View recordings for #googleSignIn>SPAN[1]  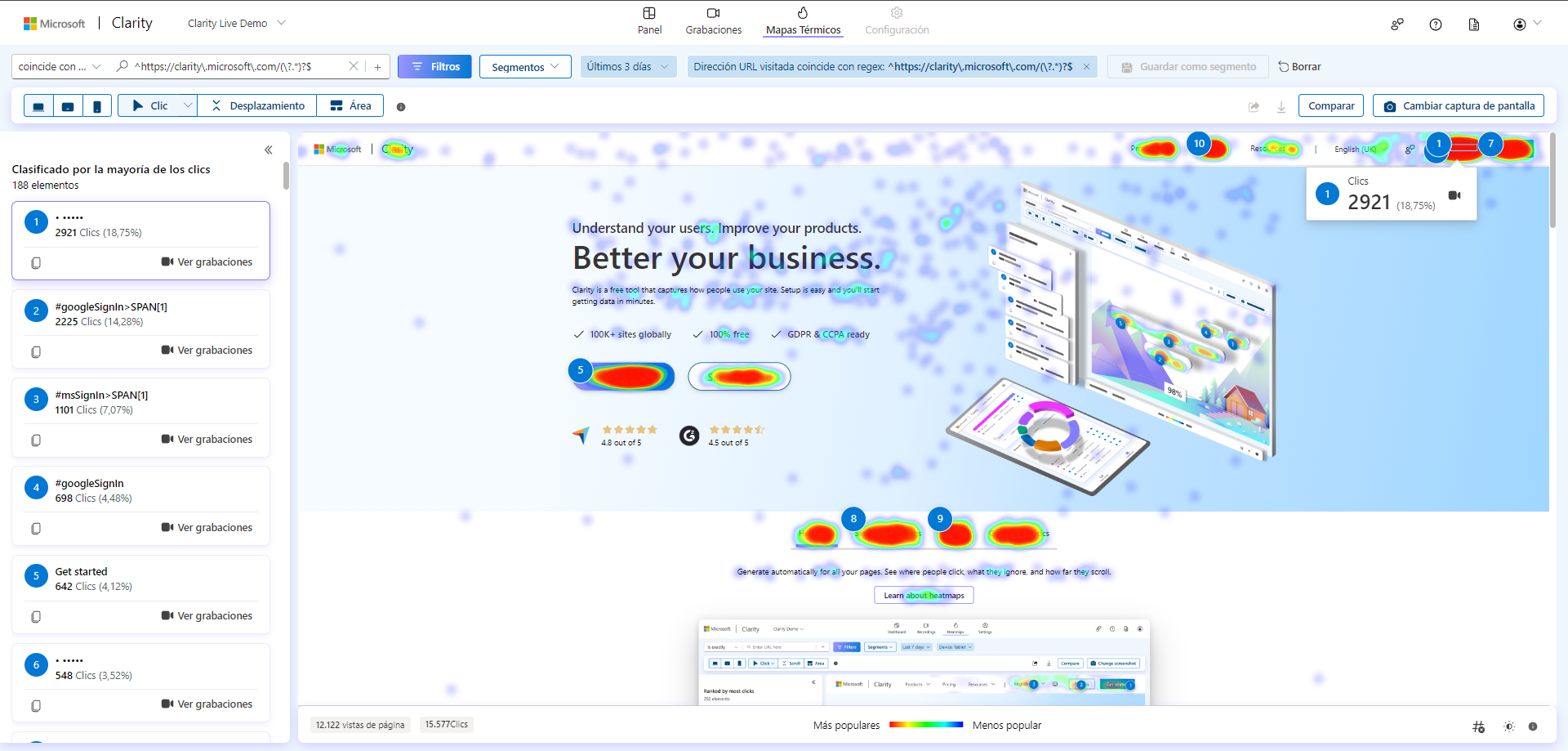(207, 351)
